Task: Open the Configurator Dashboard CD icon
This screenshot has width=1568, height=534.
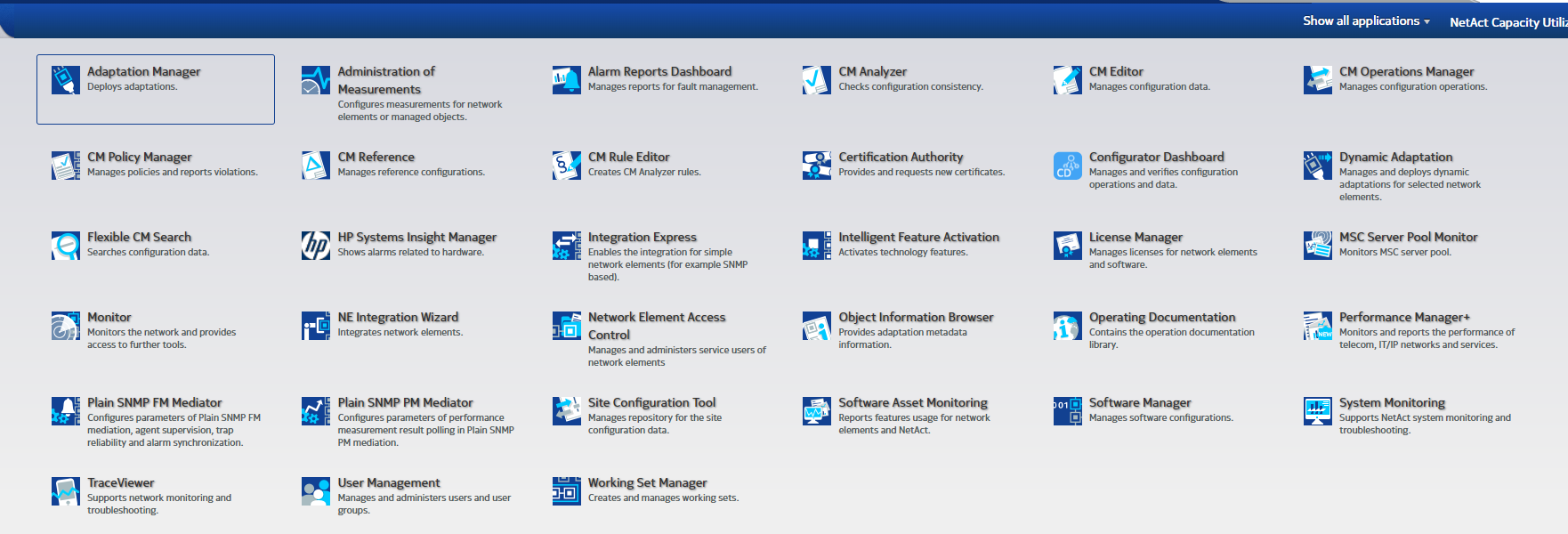Action: [x=1068, y=166]
